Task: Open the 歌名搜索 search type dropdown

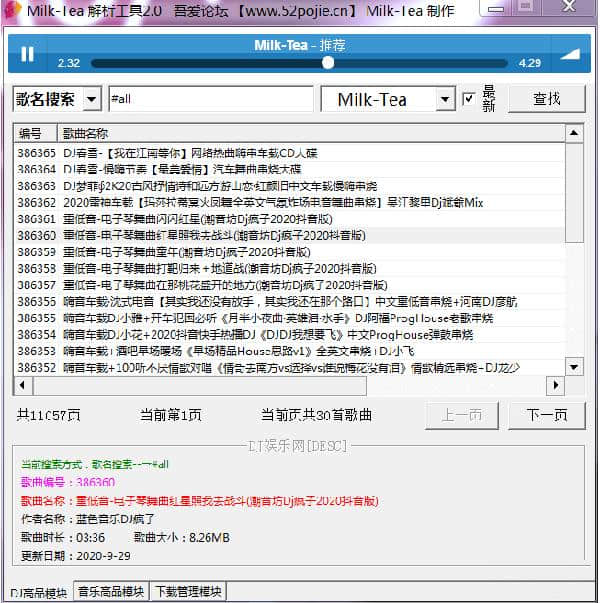Action: point(92,99)
